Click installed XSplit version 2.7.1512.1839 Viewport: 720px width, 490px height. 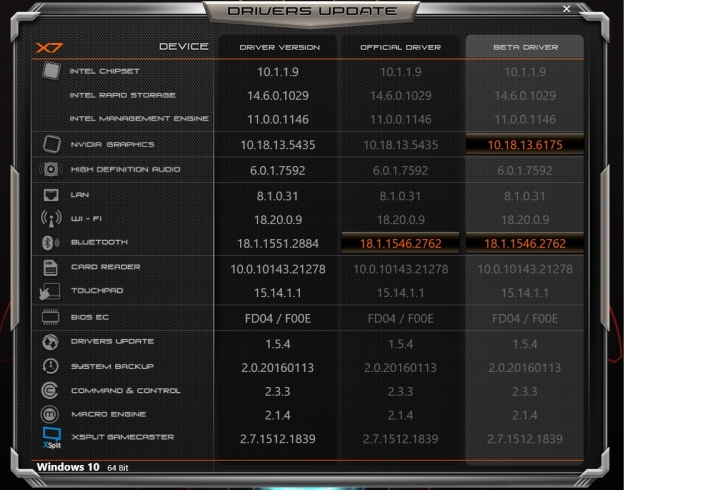tap(278, 439)
